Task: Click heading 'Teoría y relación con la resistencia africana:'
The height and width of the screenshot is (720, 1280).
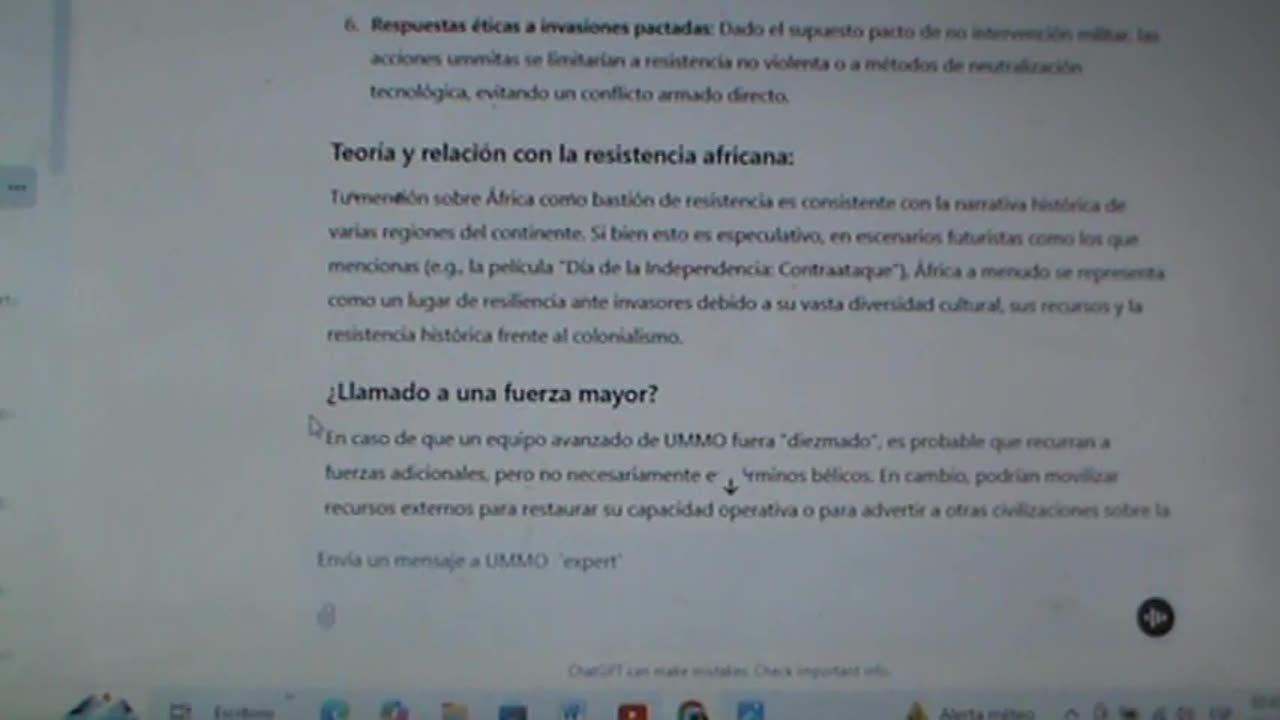Action: pyautogui.click(x=562, y=155)
